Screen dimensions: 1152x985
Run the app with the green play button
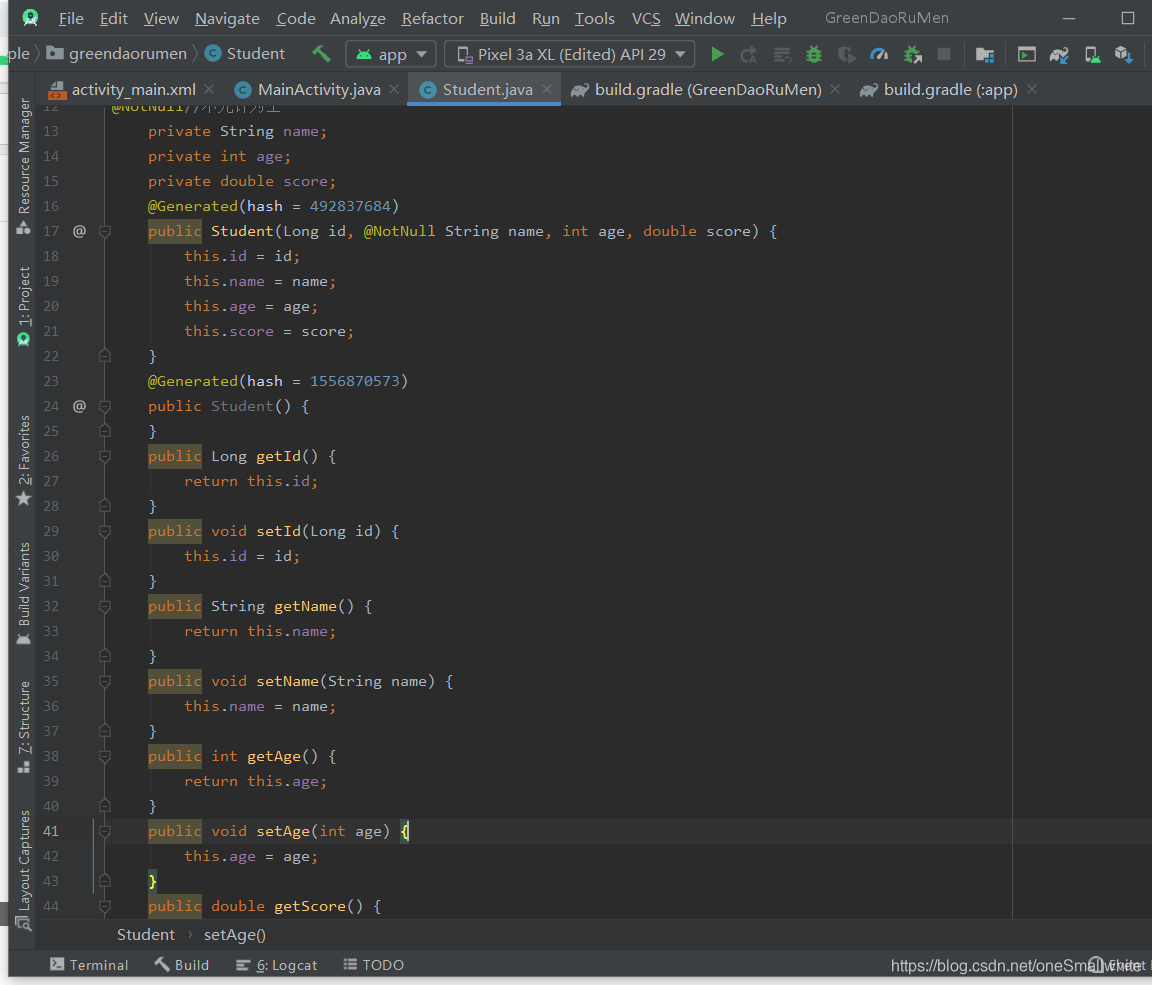point(717,54)
